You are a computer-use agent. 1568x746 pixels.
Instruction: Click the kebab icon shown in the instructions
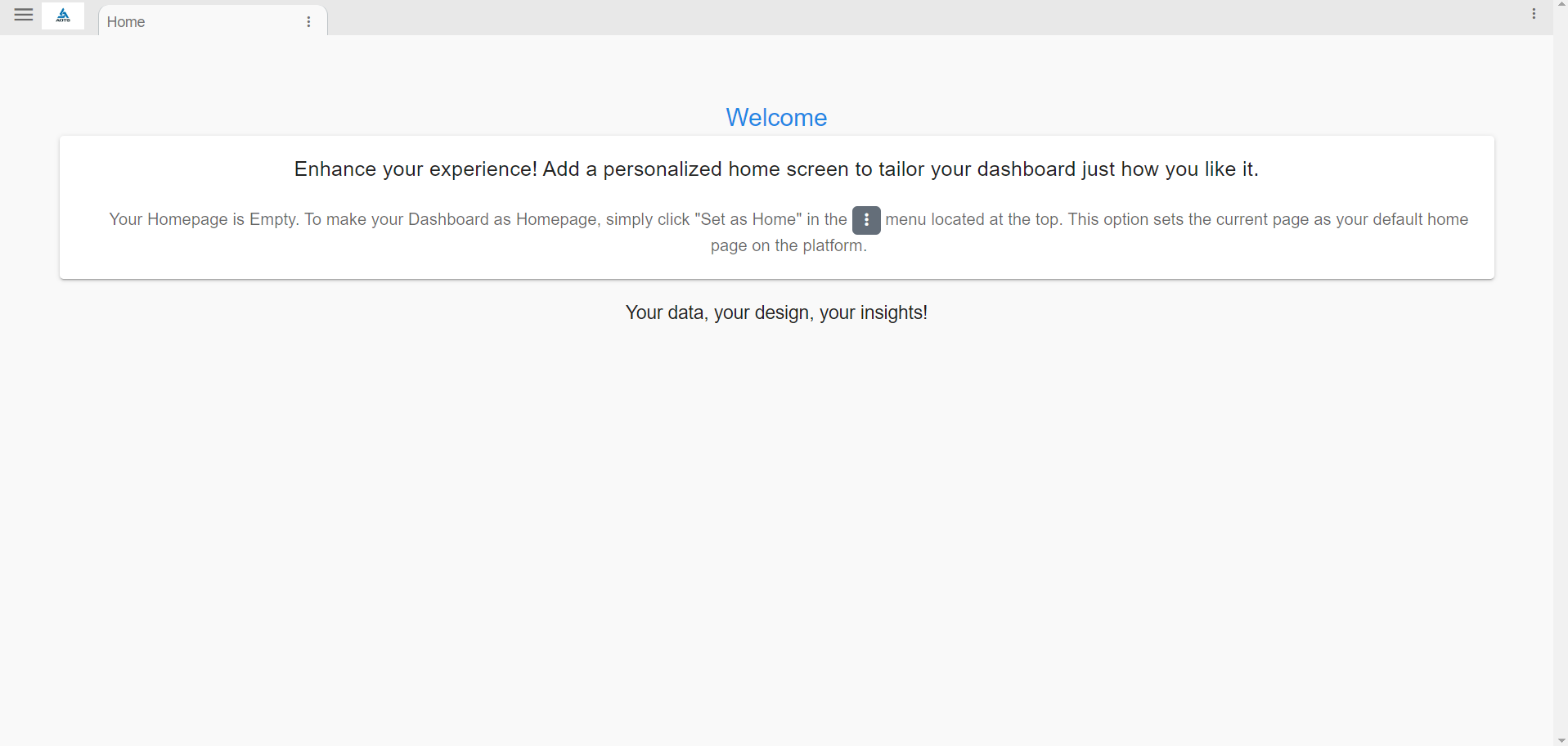[x=866, y=220]
